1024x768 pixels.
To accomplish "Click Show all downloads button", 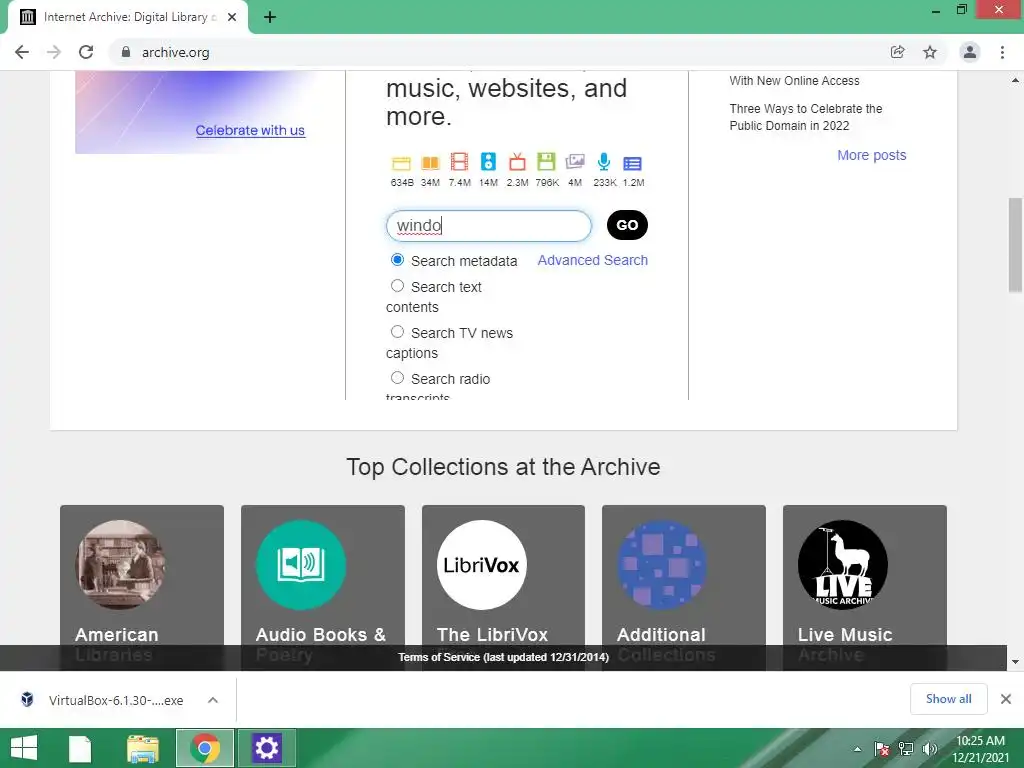I will 948,699.
